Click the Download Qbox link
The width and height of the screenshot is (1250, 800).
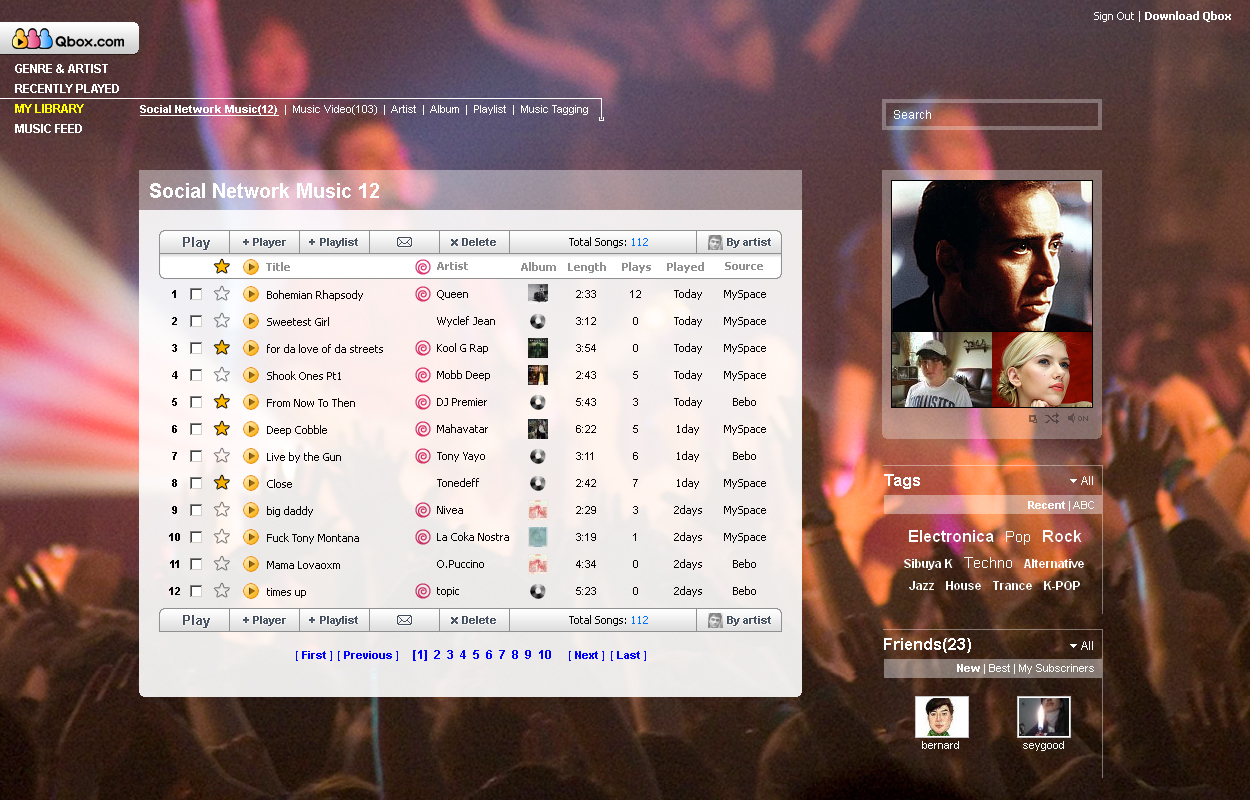(1188, 16)
